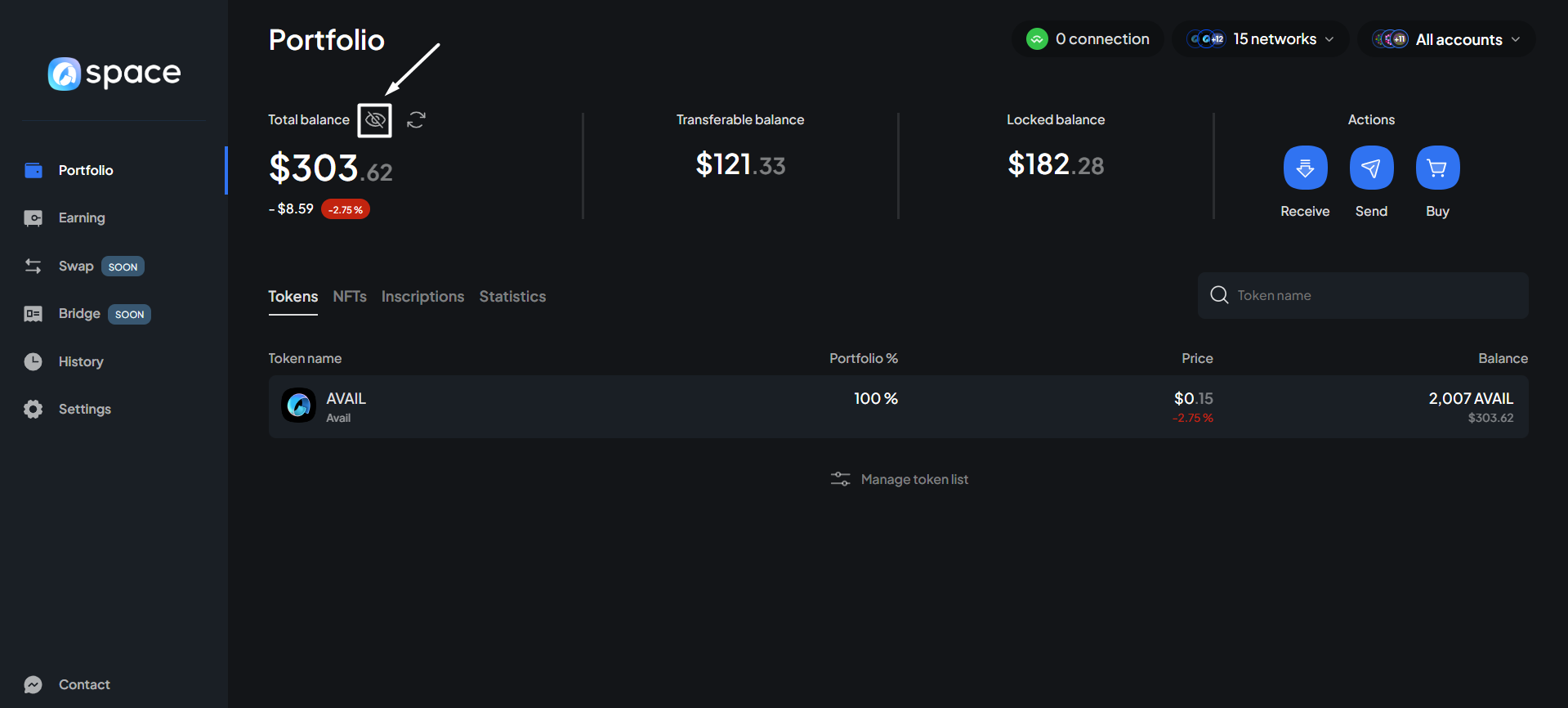Viewport: 1568px width, 708px height.
Task: Expand the 15 networks dropdown
Action: pos(1261,39)
